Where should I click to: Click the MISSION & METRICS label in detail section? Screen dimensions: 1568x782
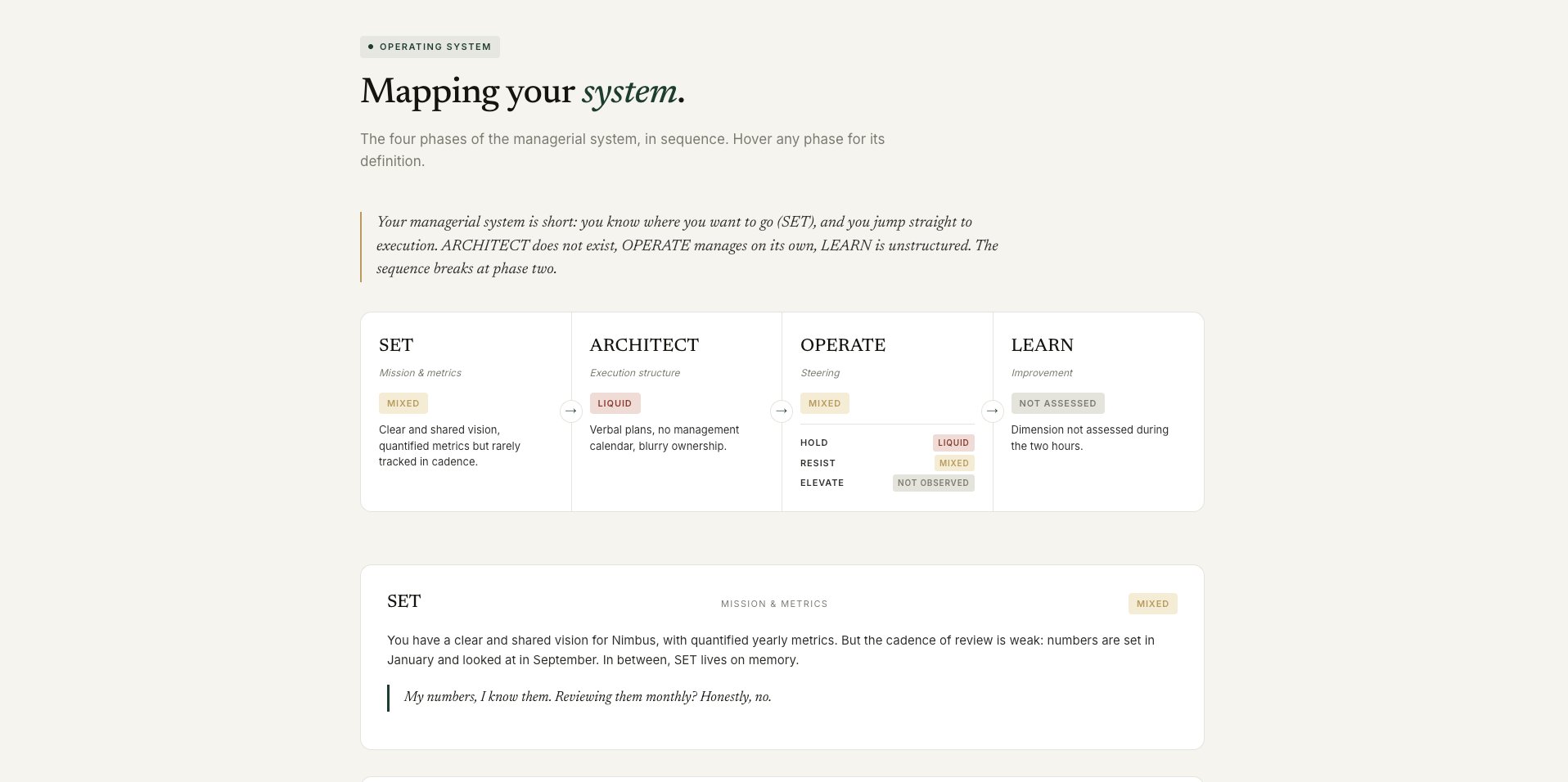(774, 604)
